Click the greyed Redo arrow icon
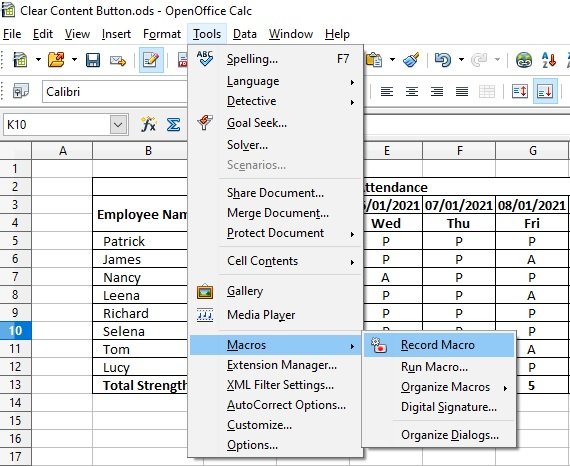 [479, 60]
